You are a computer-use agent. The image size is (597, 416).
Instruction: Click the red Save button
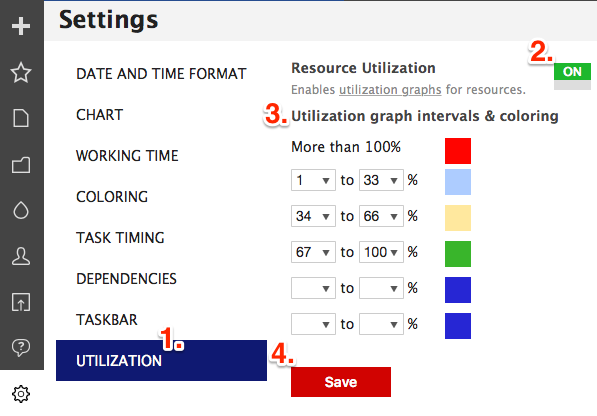(341, 382)
